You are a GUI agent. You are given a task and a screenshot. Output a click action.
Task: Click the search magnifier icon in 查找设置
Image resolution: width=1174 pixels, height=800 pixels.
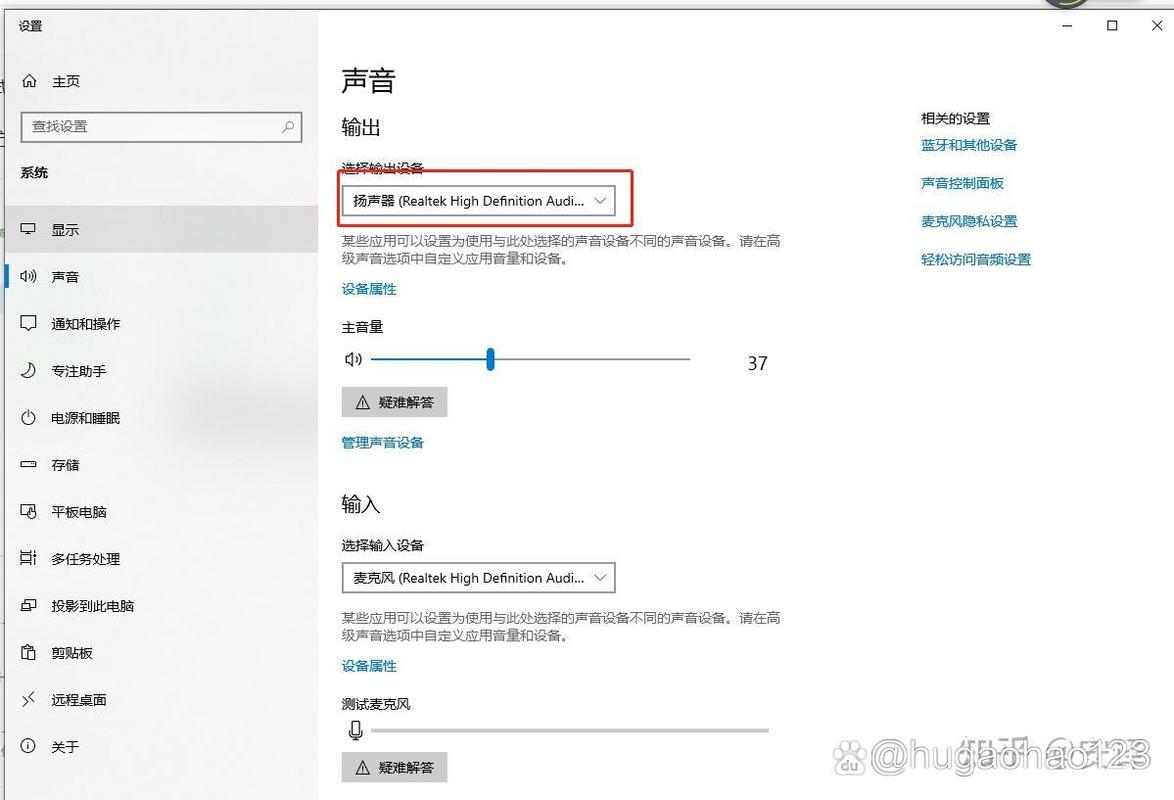coord(288,127)
